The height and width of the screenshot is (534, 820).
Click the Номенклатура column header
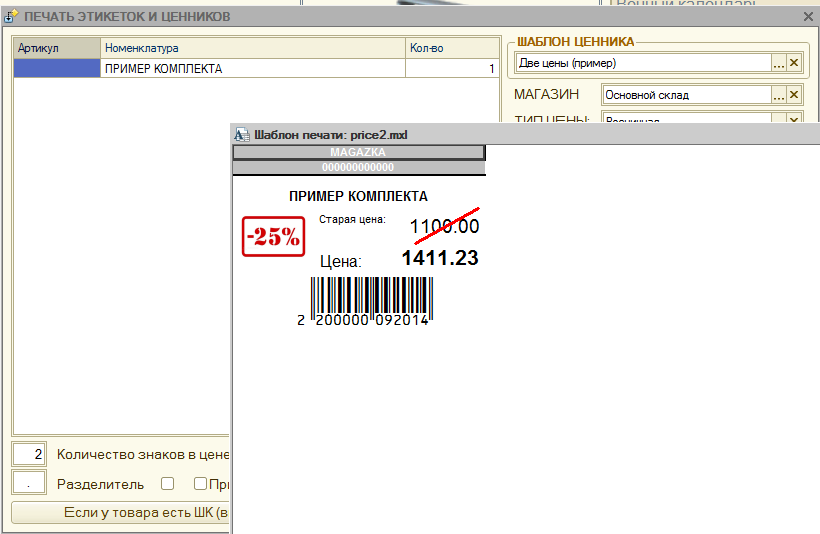(253, 48)
